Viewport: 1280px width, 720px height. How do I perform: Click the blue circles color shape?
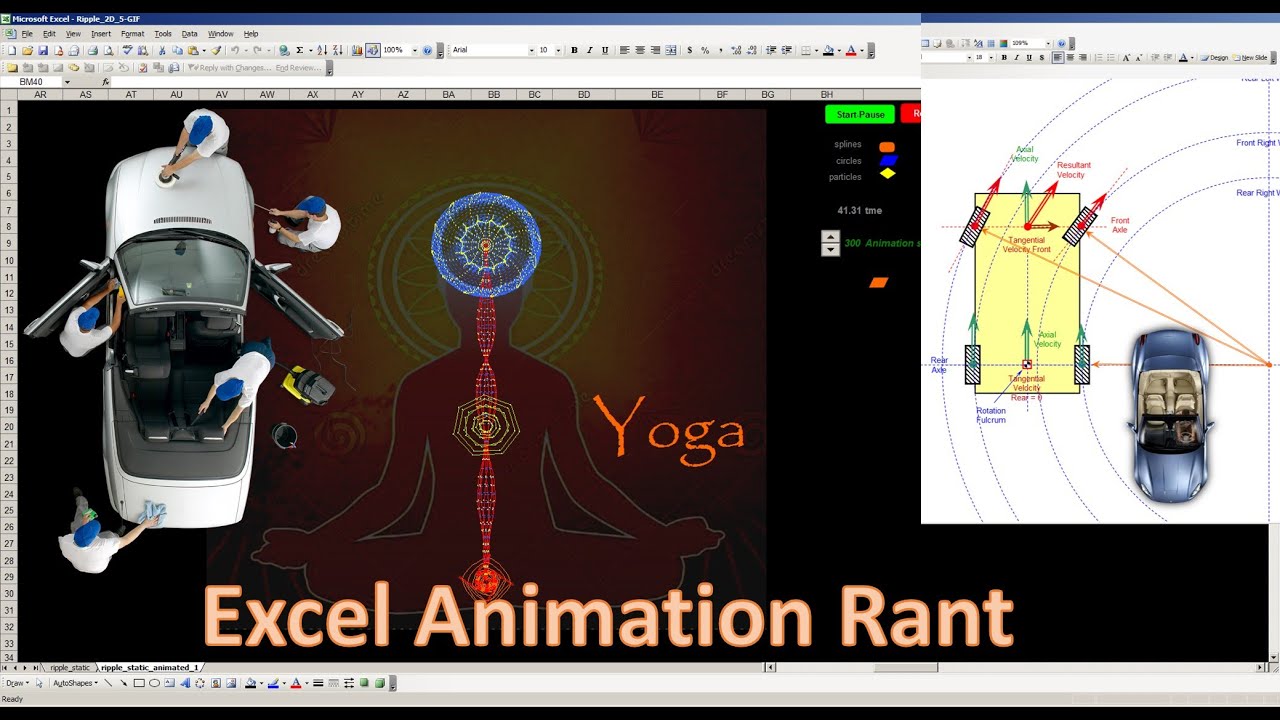(888, 160)
